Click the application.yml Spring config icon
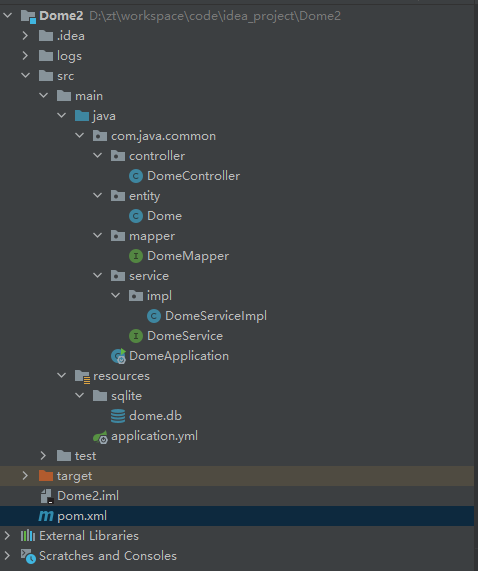This screenshot has width=478, height=571. click(x=100, y=437)
